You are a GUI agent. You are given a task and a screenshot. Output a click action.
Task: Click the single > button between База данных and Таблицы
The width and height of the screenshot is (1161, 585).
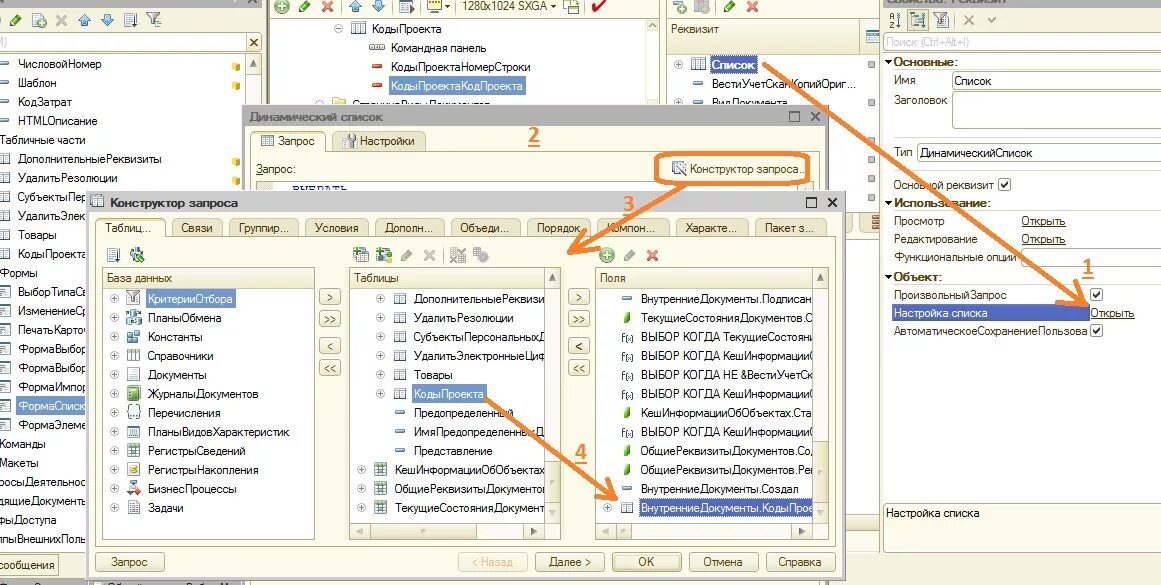(329, 298)
